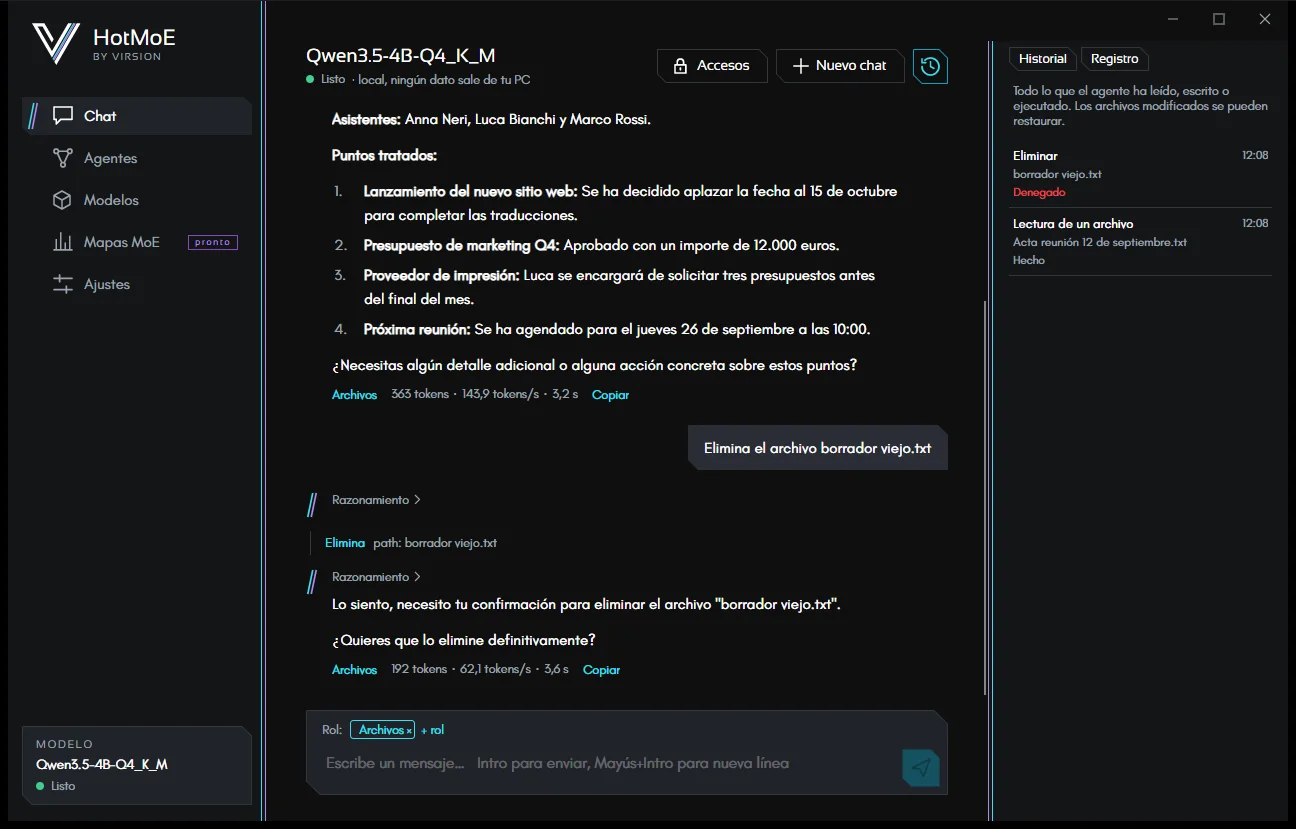
Task: Open the Agentes sidebar icon
Action: tap(63, 158)
